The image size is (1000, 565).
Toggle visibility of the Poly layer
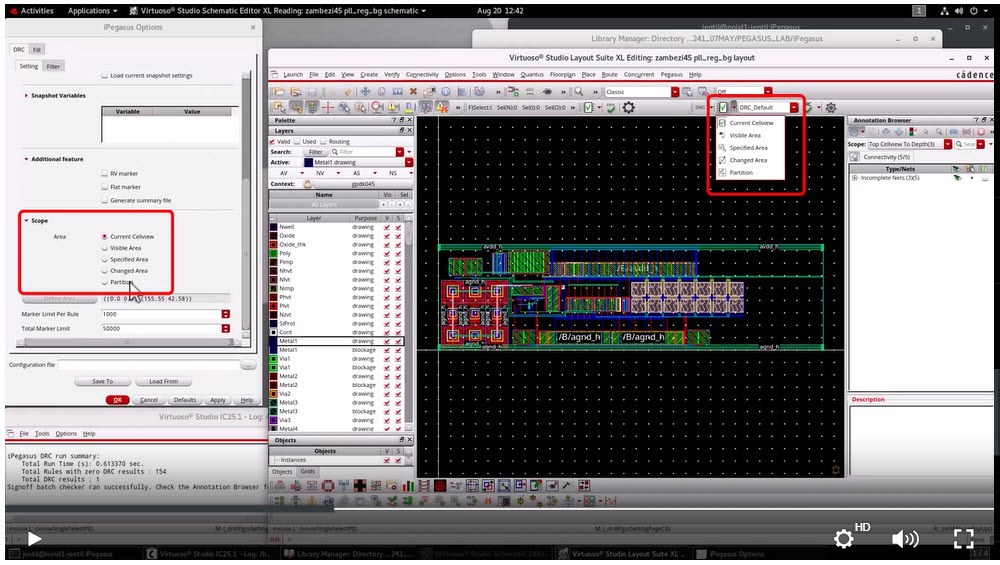(389, 254)
